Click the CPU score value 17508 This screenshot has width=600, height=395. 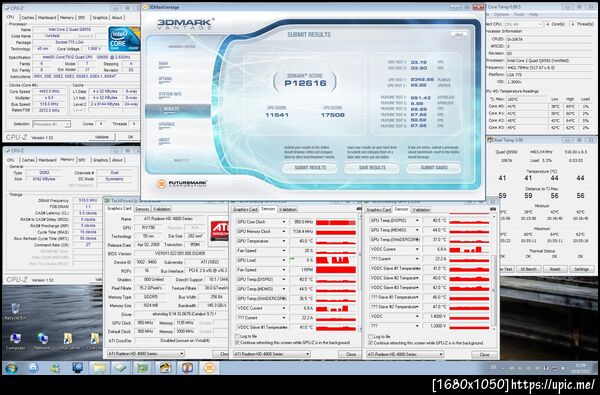pyautogui.click(x=333, y=115)
